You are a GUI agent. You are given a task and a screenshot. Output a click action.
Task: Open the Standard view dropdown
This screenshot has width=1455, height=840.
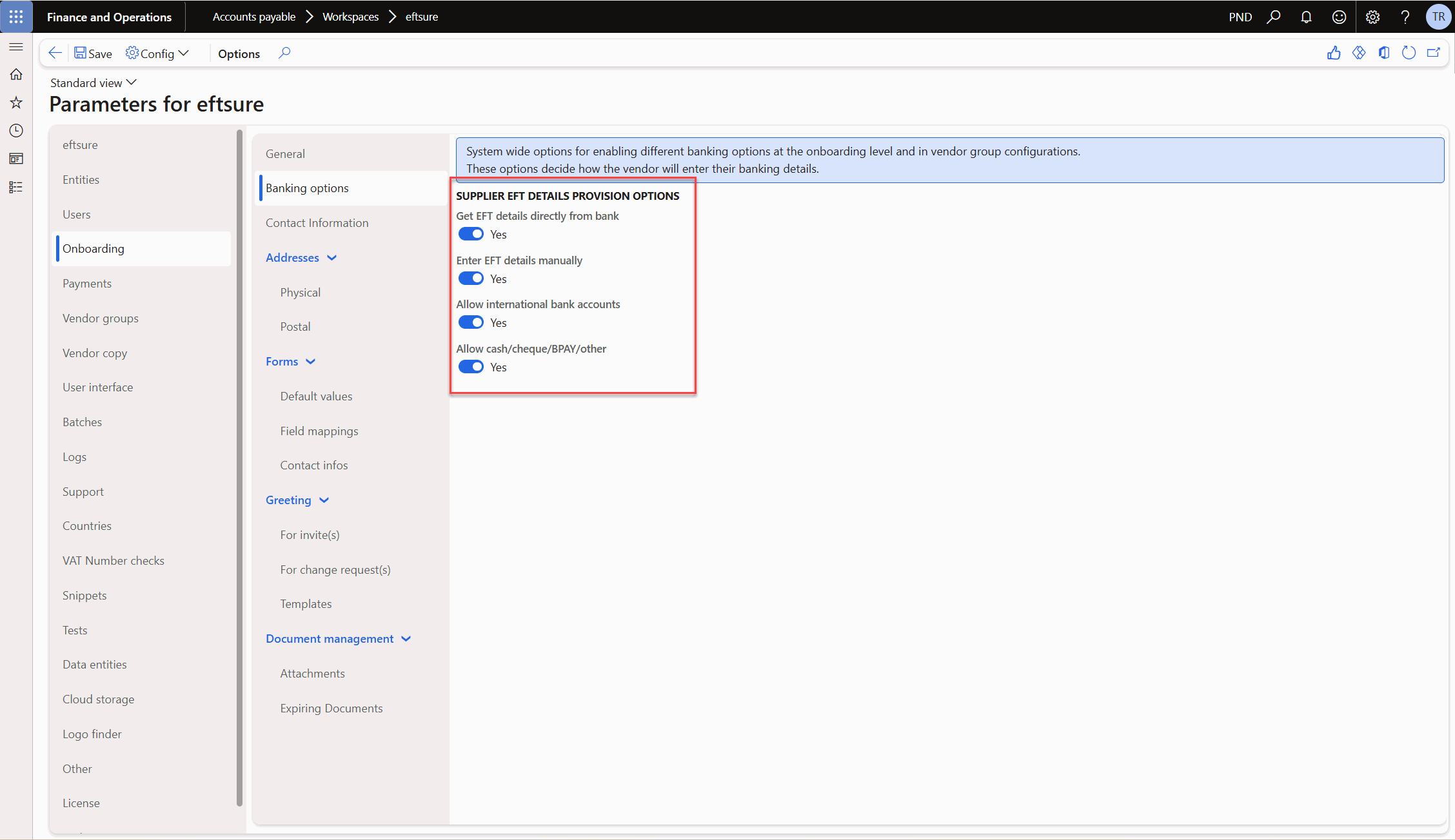click(x=94, y=83)
